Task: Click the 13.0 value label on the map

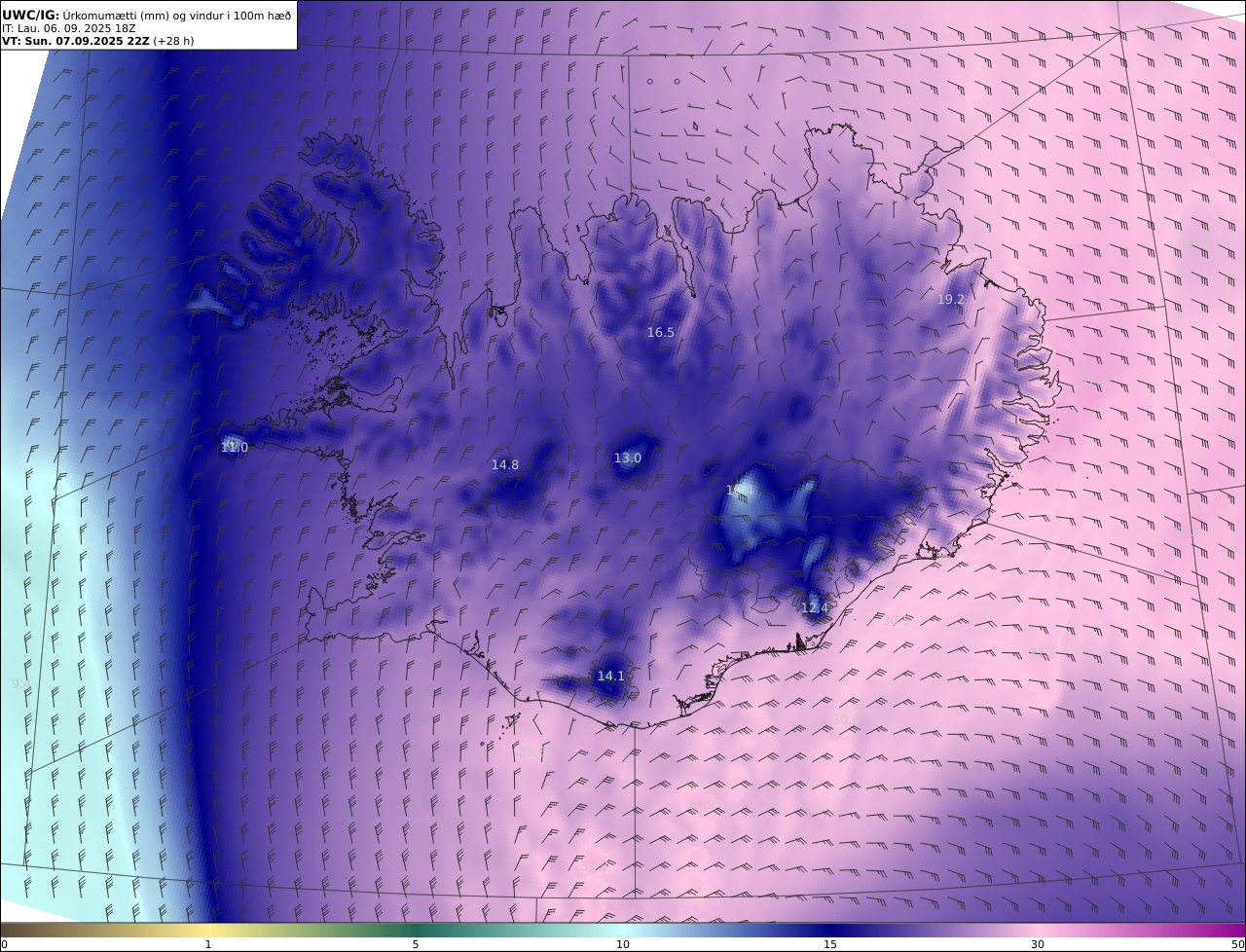Action: (627, 458)
